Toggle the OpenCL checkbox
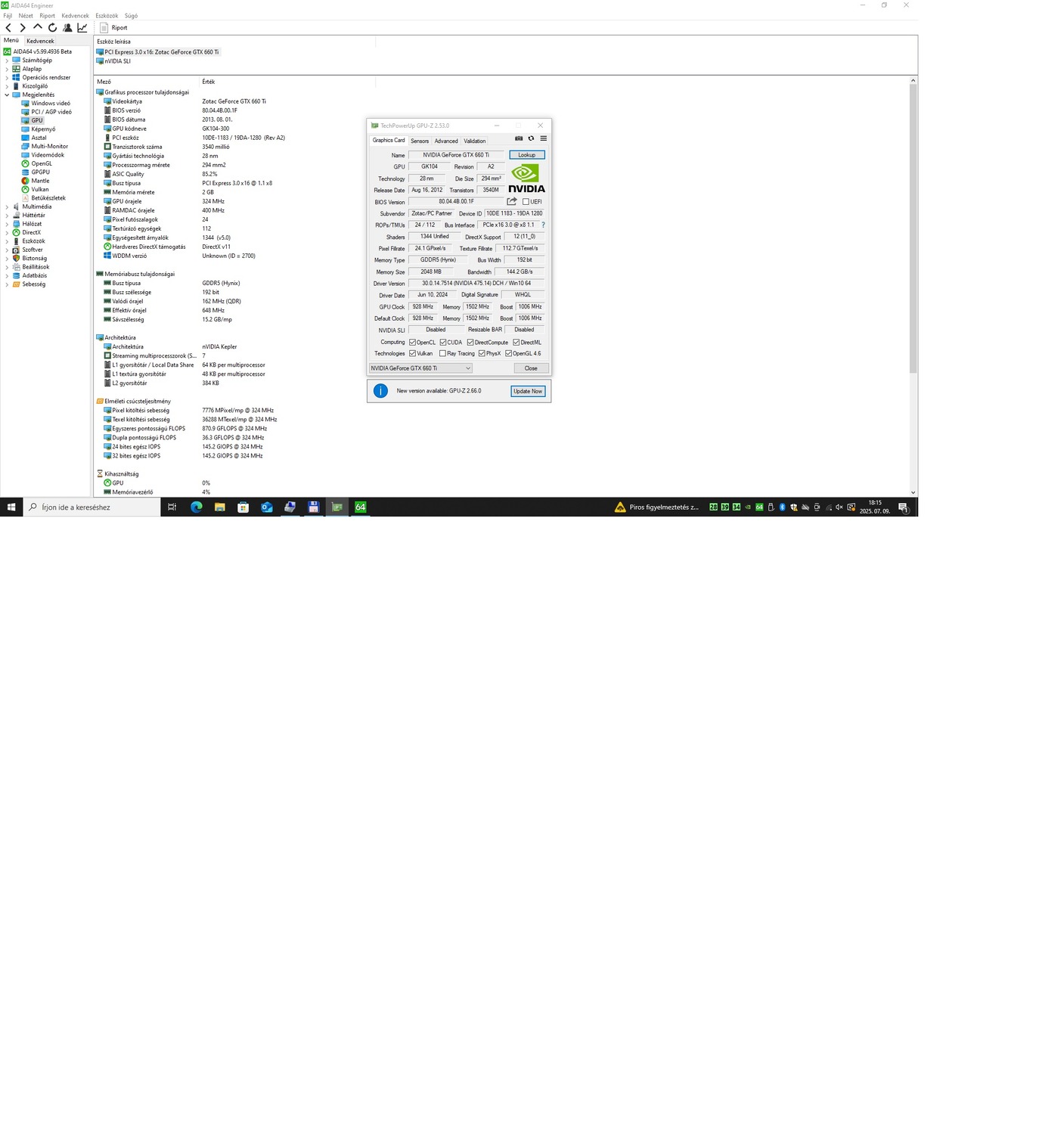Image resolution: width=1045 pixels, height=1148 pixels. point(412,343)
